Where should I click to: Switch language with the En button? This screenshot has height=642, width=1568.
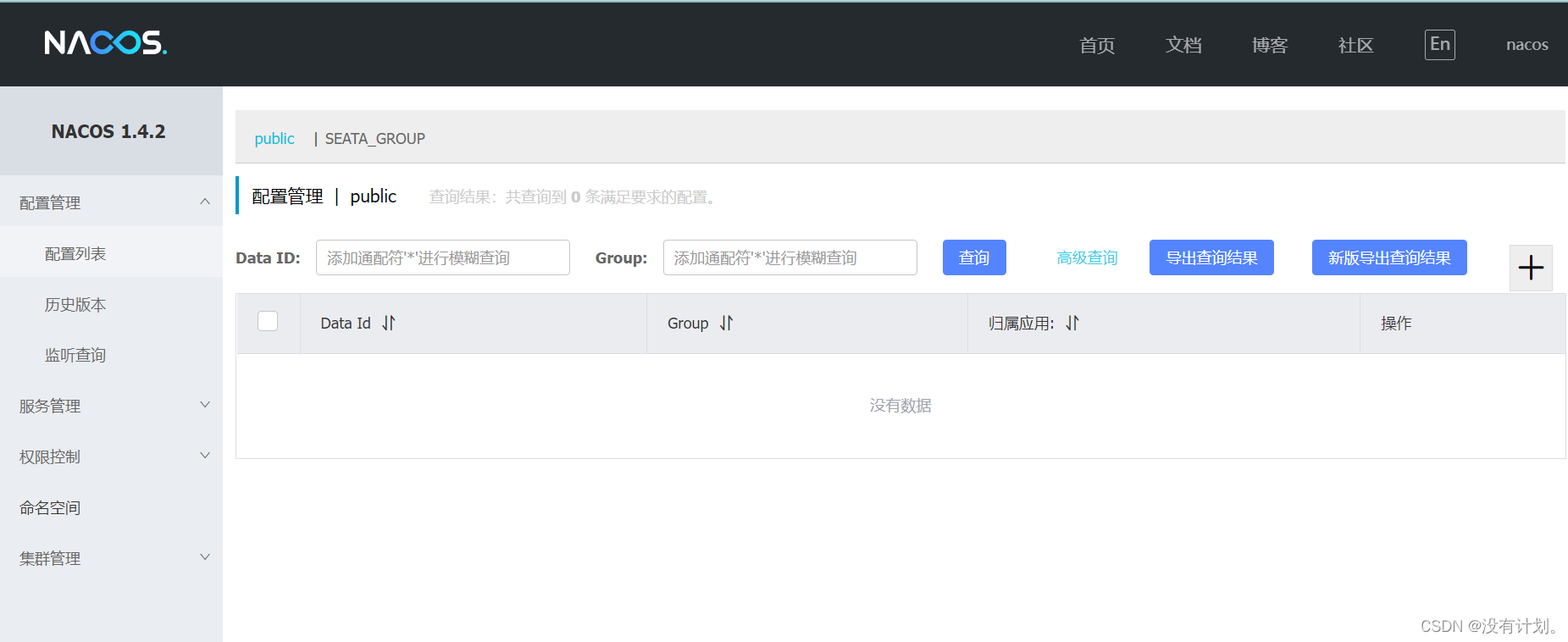[x=1440, y=44]
